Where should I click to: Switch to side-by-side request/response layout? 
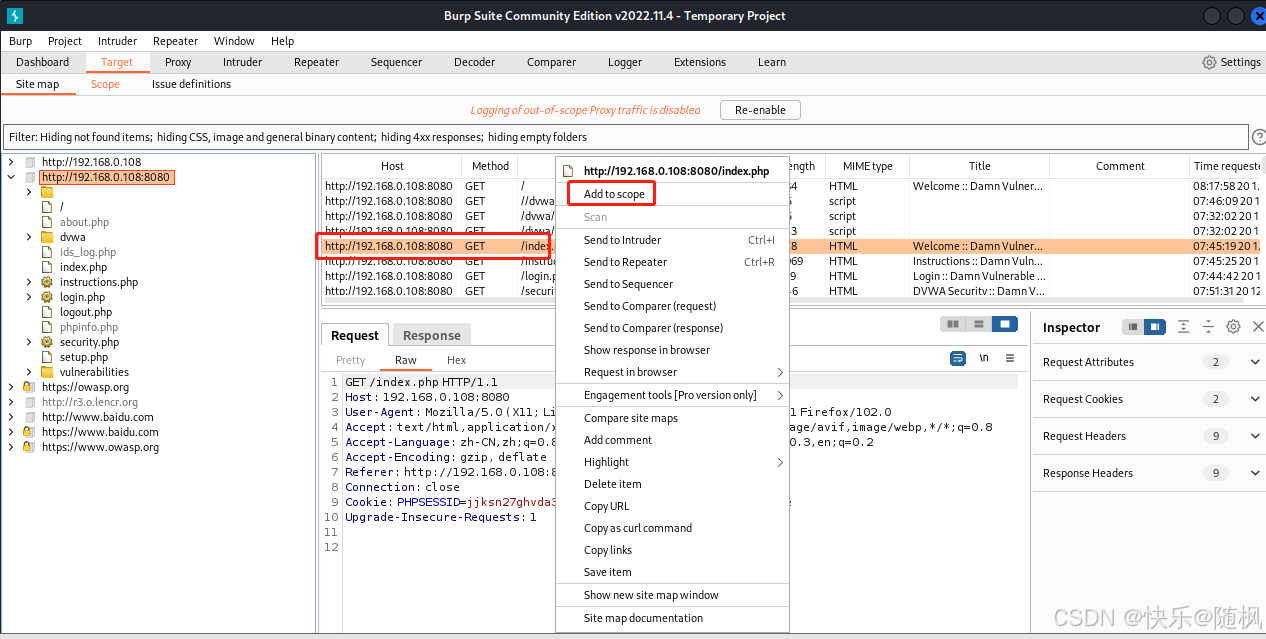[x=953, y=324]
